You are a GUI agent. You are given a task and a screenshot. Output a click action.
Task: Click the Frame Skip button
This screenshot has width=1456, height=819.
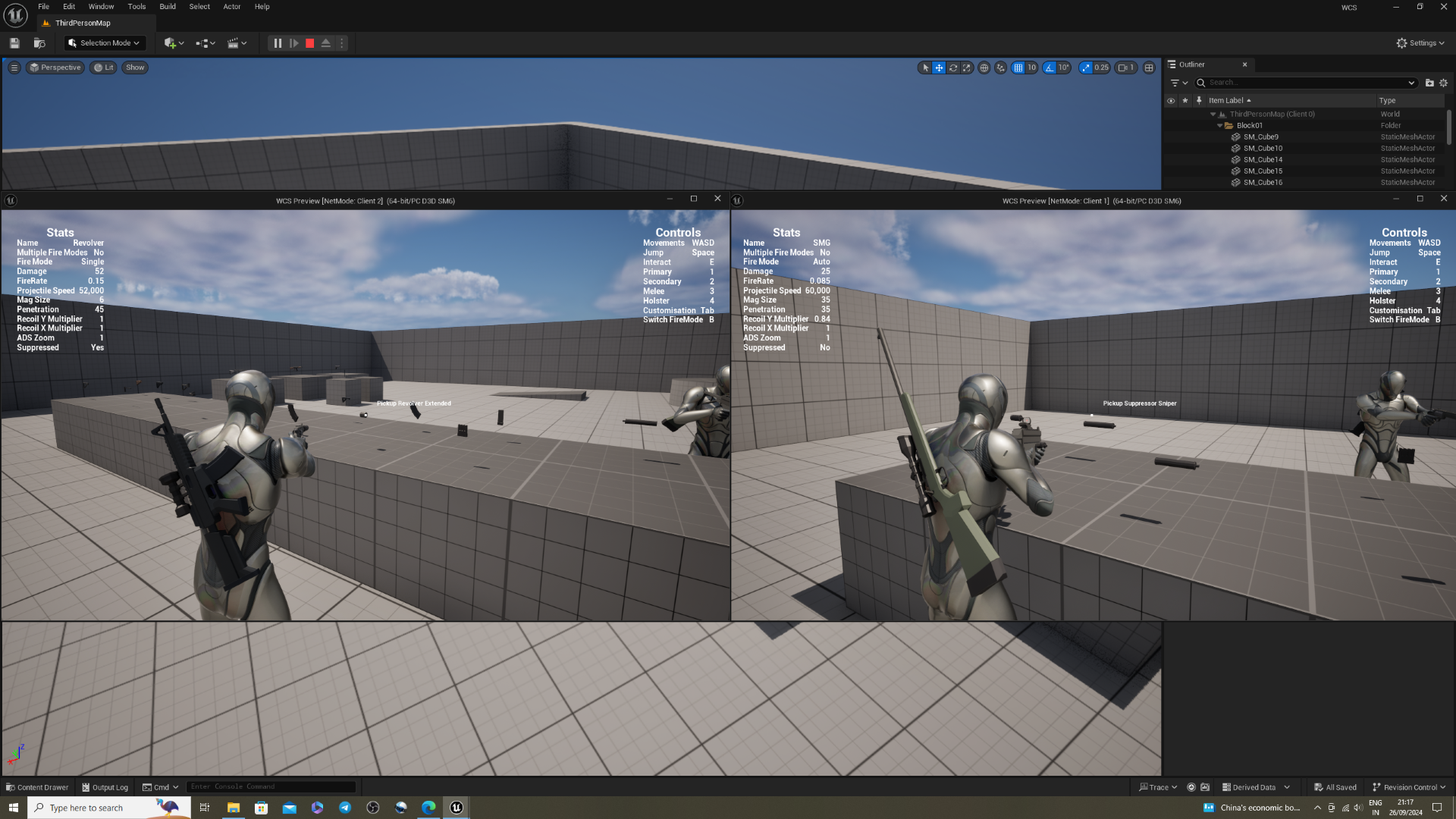[294, 43]
